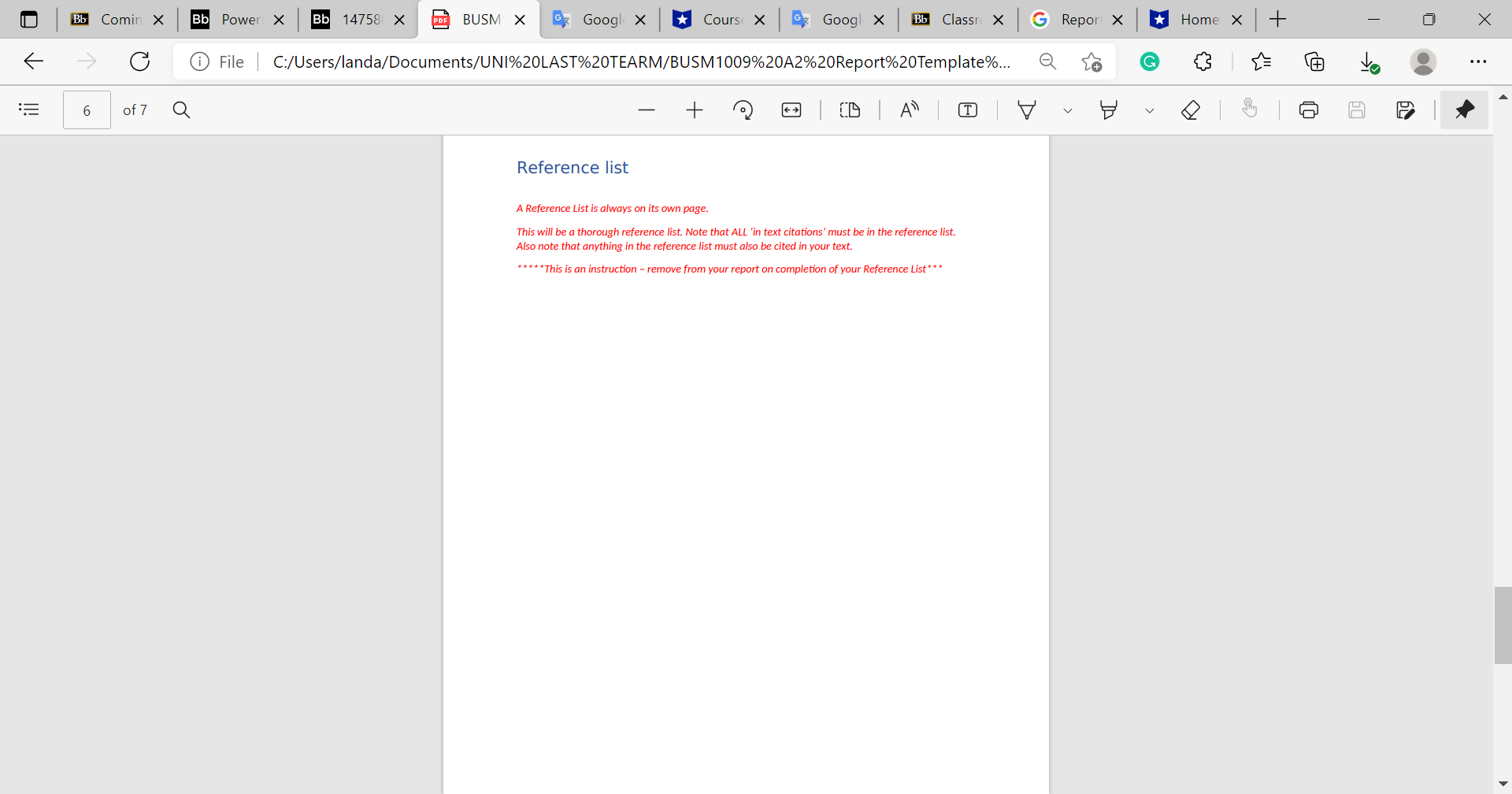Add this page to favorites
Image resolution: width=1512 pixels, height=794 pixels.
click(1091, 61)
